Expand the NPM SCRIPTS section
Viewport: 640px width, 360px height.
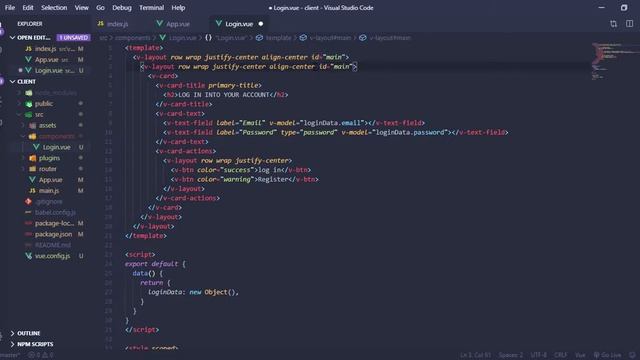pyautogui.click(x=12, y=344)
